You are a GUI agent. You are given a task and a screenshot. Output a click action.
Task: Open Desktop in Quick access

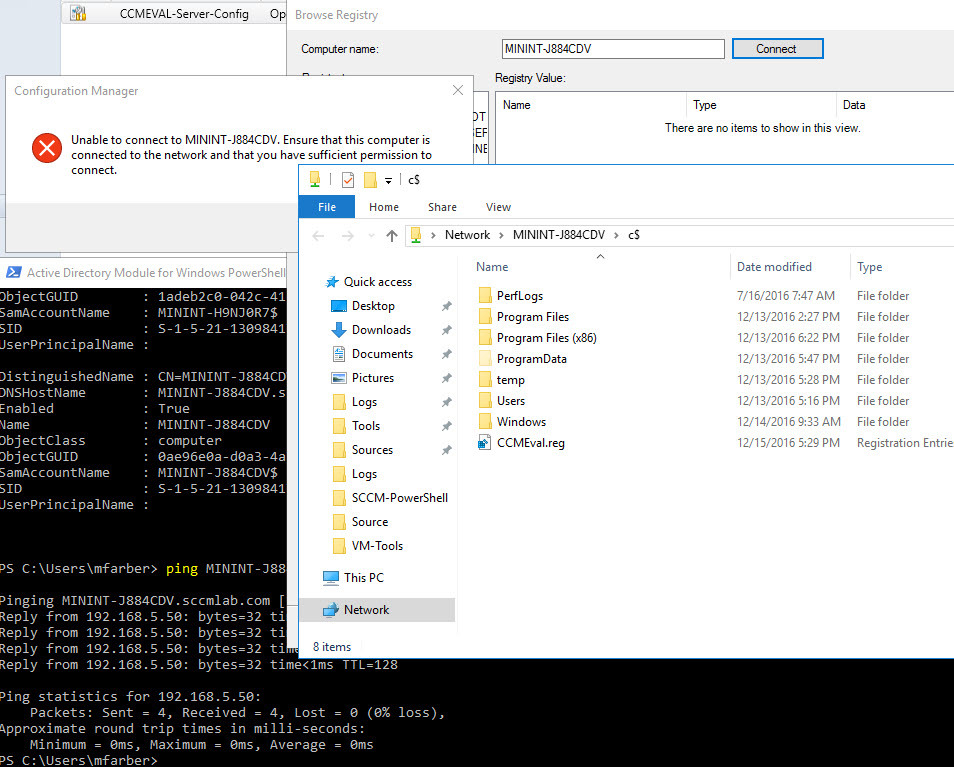(373, 306)
